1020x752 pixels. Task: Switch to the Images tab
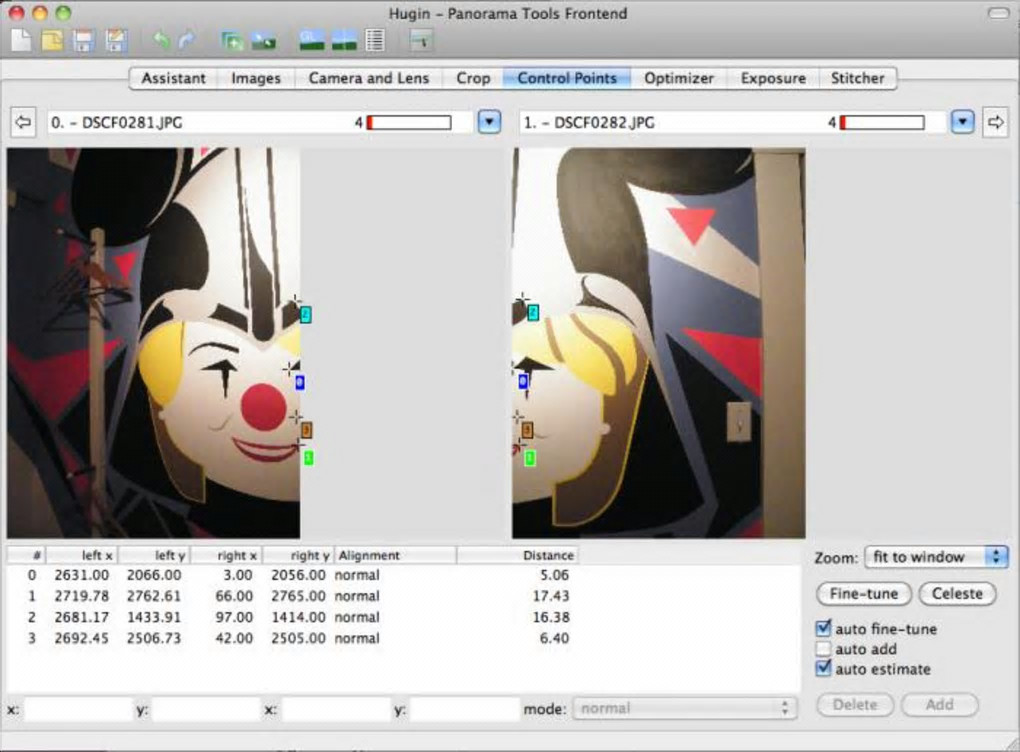click(x=256, y=78)
